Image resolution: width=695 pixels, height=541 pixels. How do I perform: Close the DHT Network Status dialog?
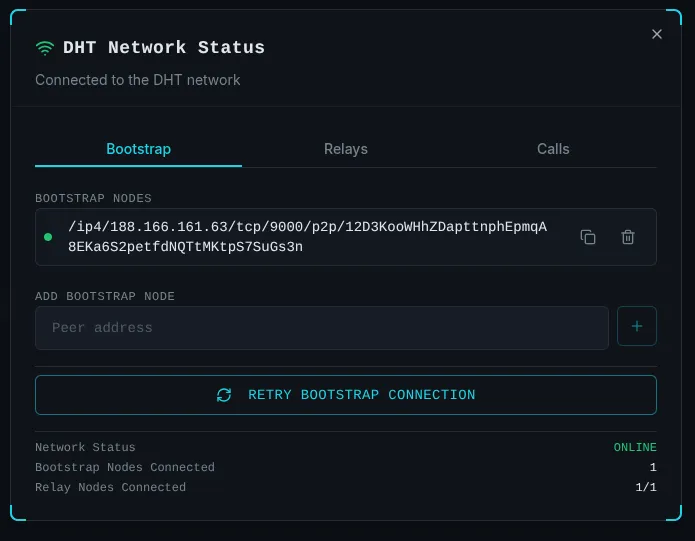coord(657,34)
